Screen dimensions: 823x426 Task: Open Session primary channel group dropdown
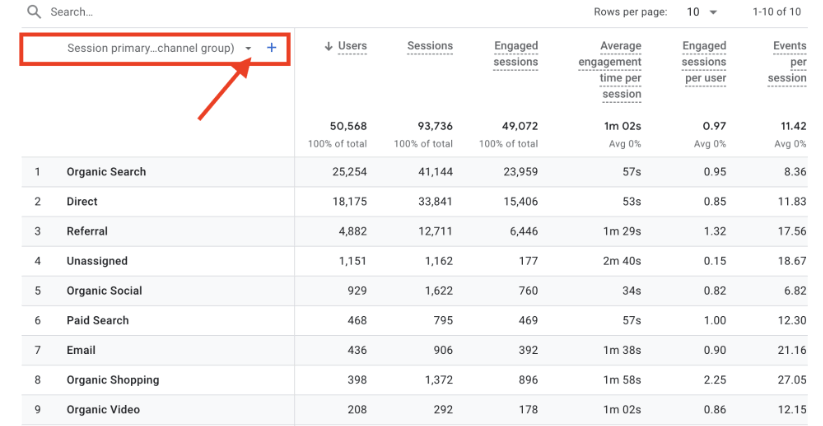(x=249, y=48)
